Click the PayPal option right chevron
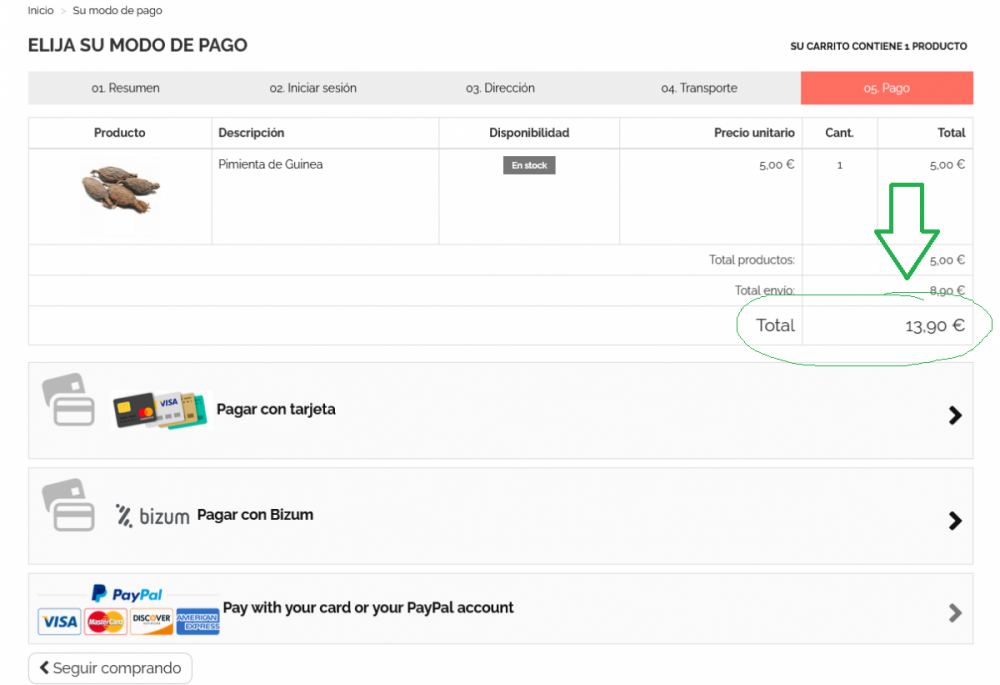This screenshot has width=1000, height=685. [955, 613]
